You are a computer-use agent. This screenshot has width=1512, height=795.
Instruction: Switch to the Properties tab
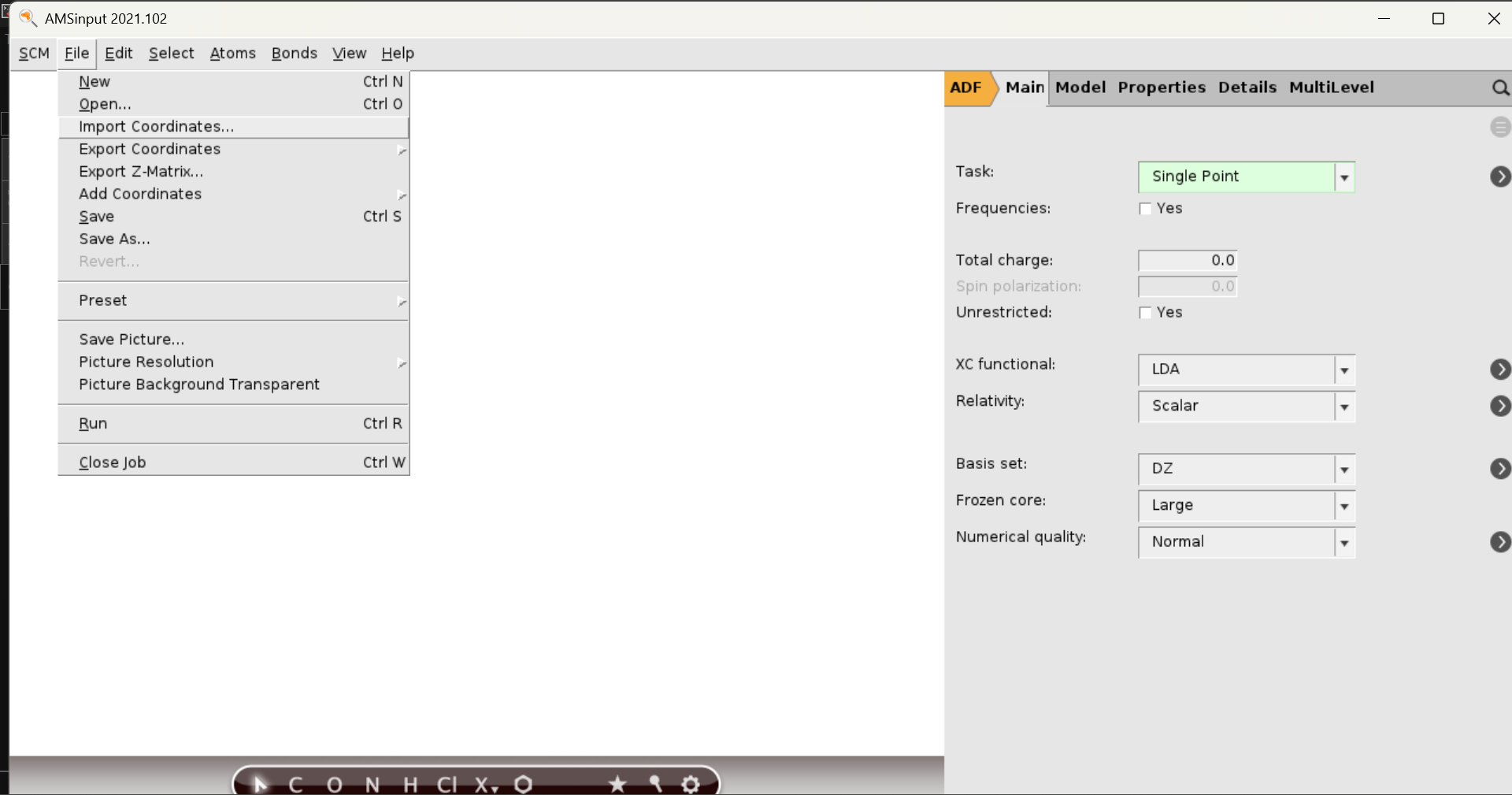1162,88
